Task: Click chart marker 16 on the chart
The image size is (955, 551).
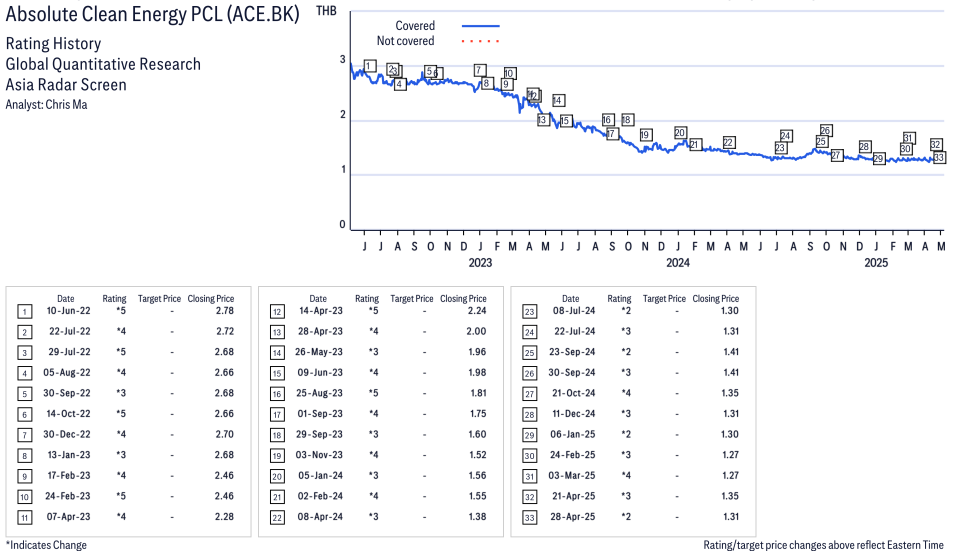Action: 607,120
